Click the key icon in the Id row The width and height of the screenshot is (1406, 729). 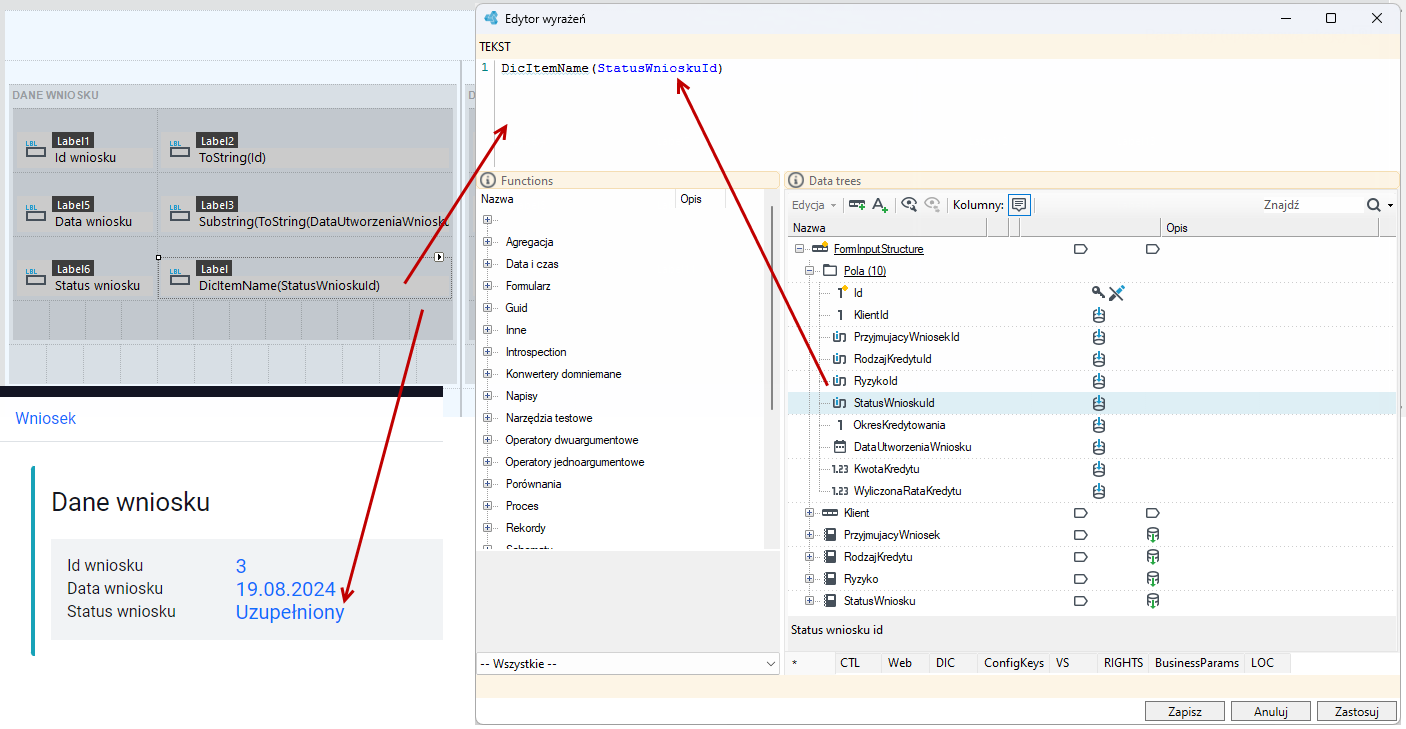[x=1098, y=293]
